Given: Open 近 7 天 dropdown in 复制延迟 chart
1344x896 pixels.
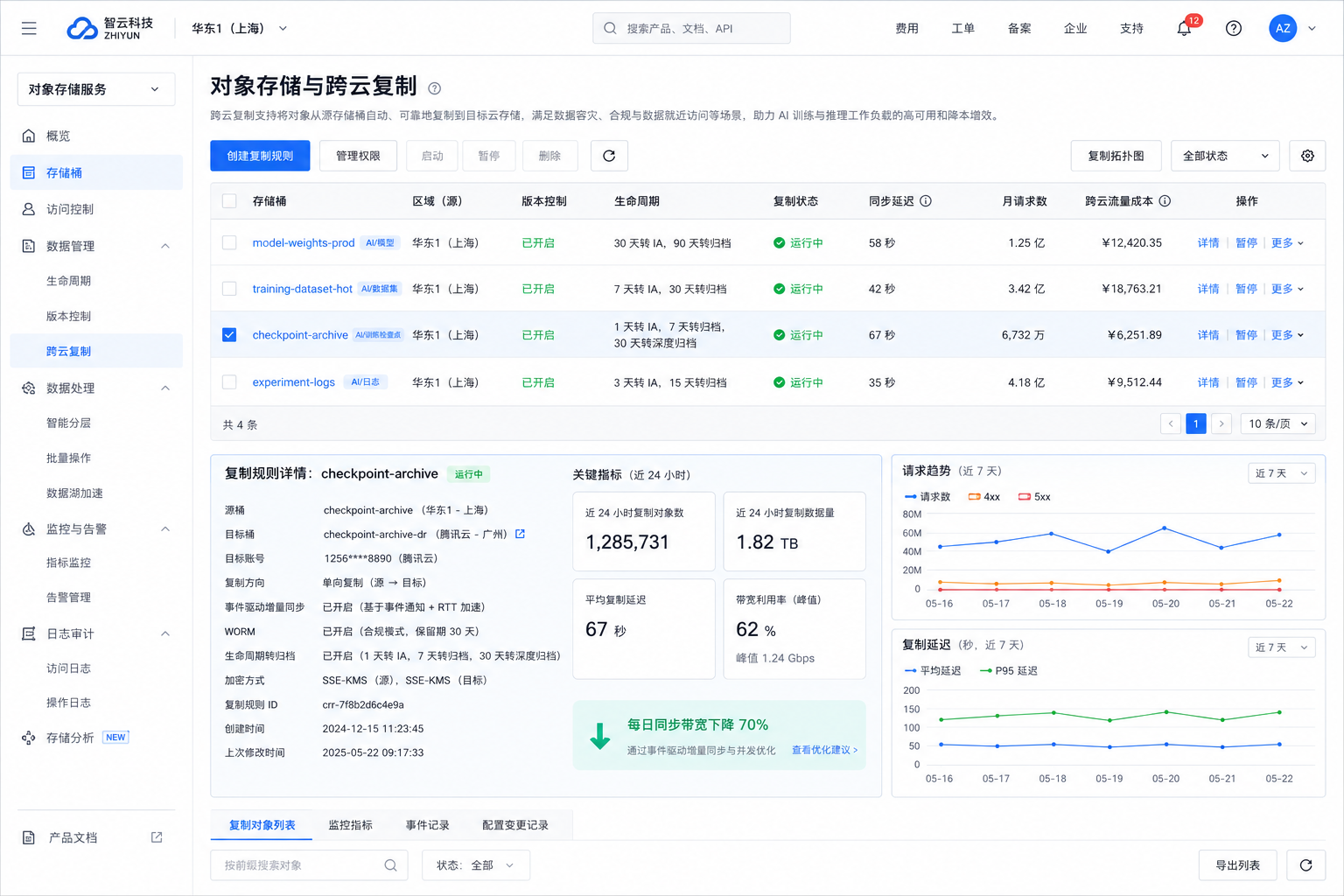Looking at the screenshot, I should click(1281, 647).
